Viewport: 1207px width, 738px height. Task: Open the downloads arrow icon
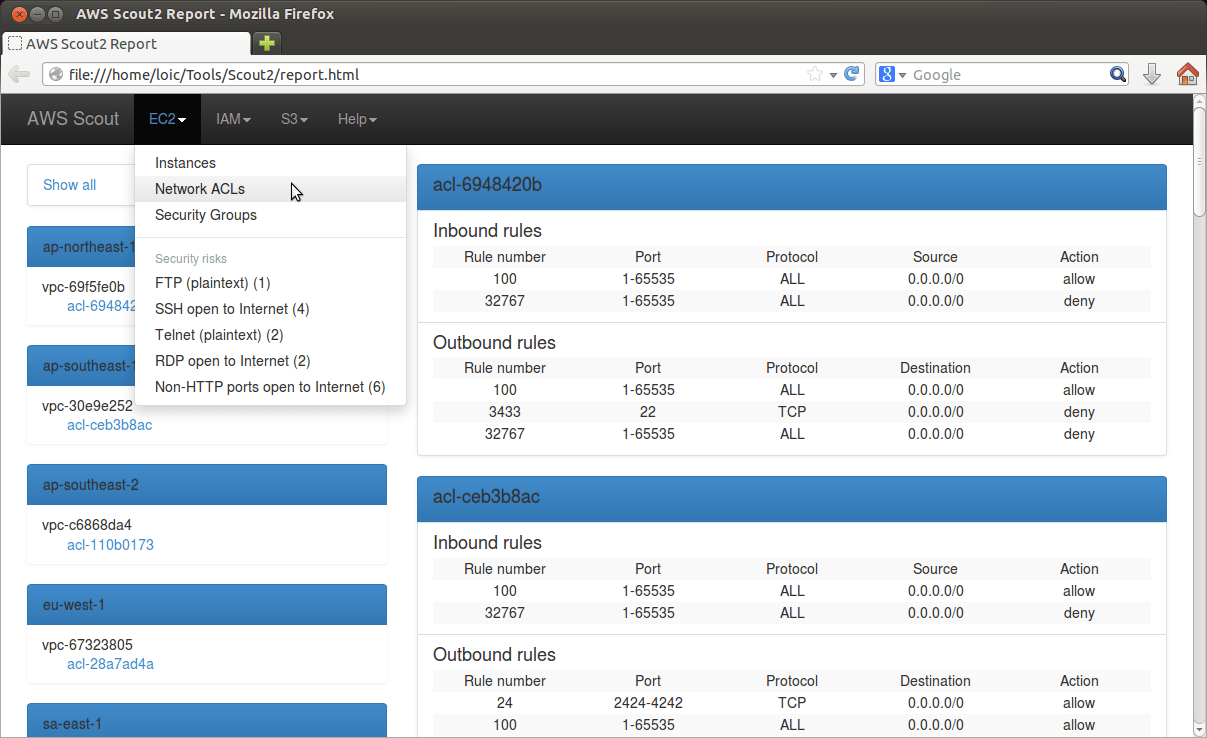pyautogui.click(x=1152, y=74)
